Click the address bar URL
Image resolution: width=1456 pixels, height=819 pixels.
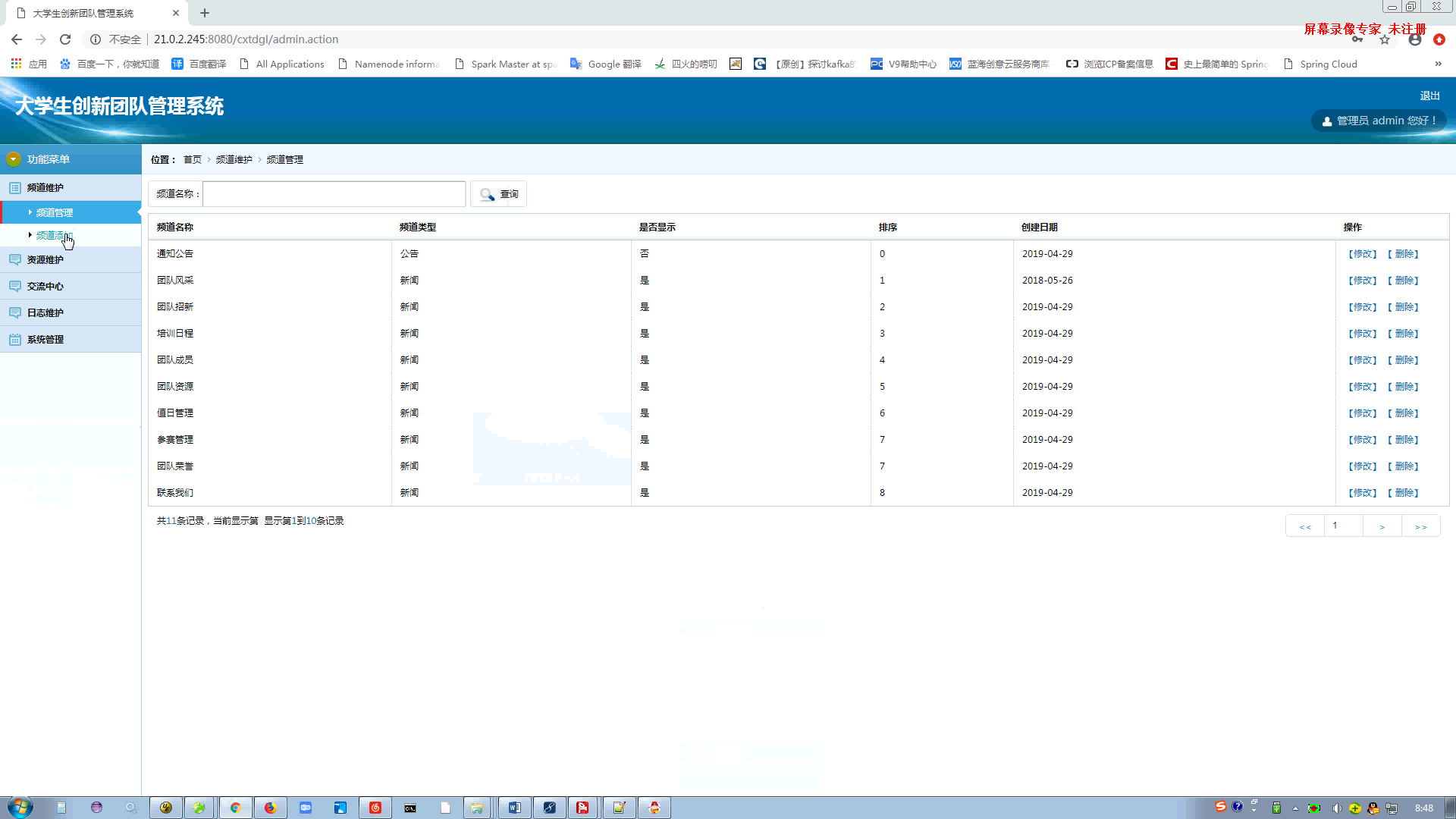point(246,39)
